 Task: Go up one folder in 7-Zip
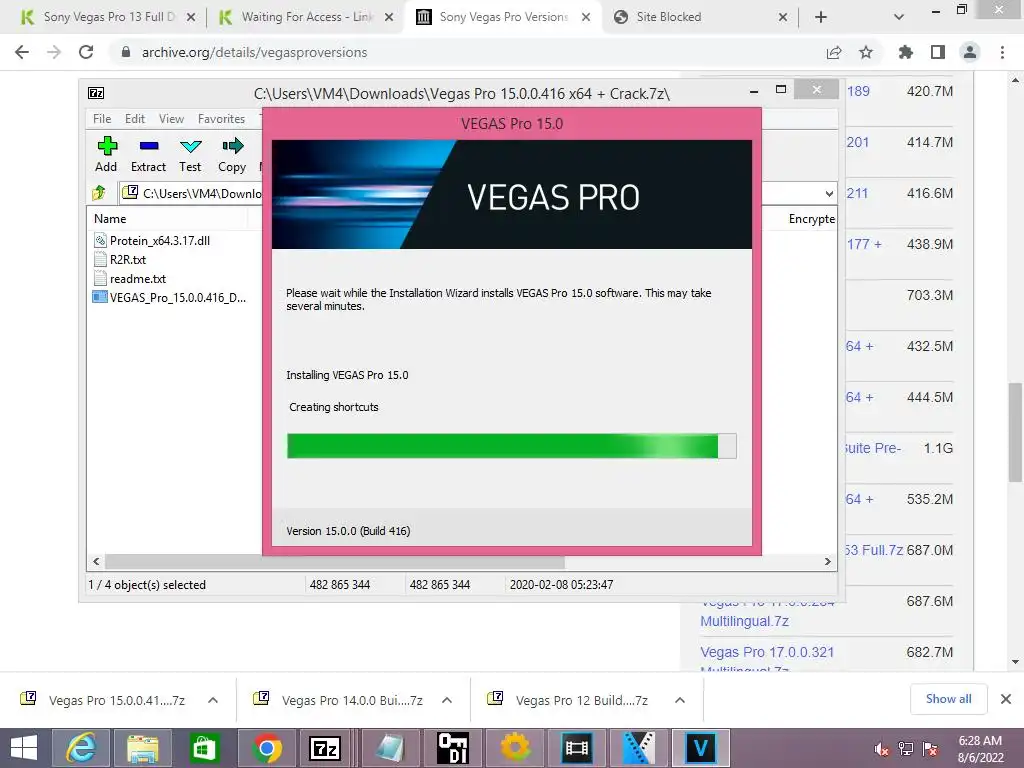point(99,193)
